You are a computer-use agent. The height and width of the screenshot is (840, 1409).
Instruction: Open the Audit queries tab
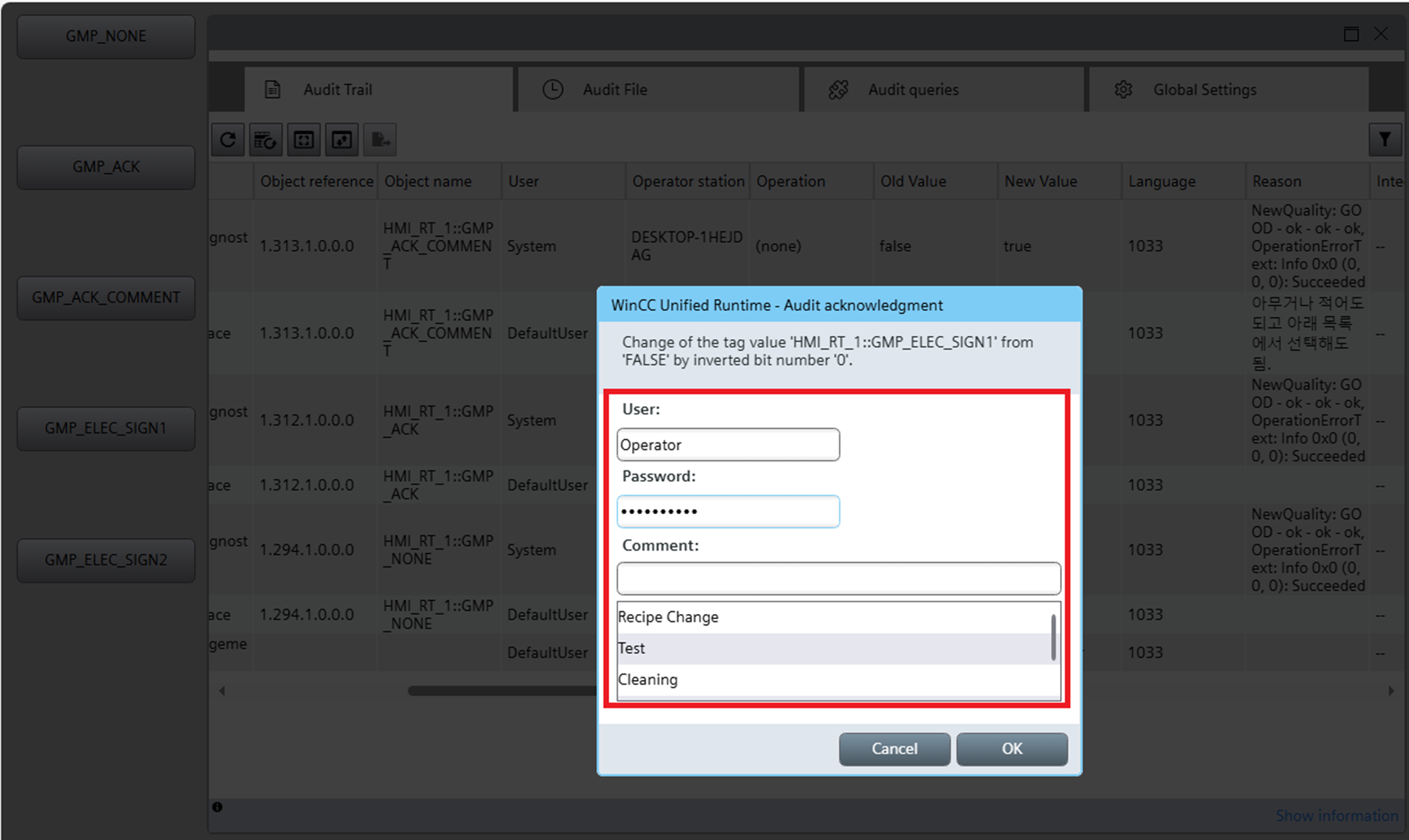(x=944, y=89)
